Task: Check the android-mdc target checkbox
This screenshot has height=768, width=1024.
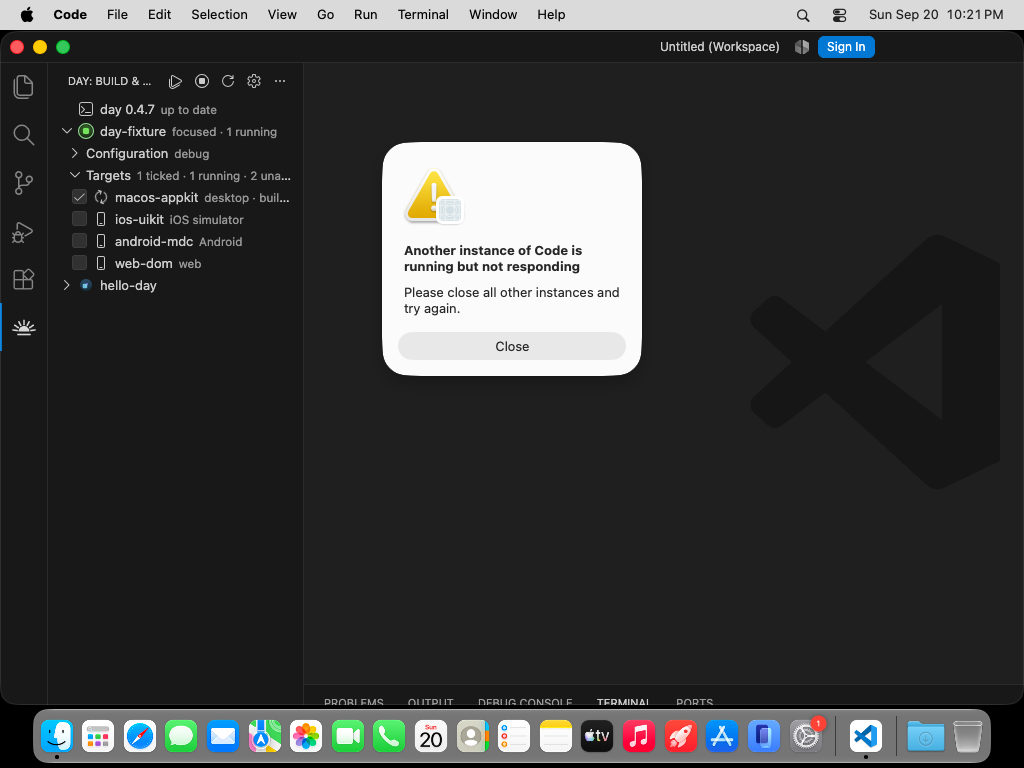Action: click(79, 241)
